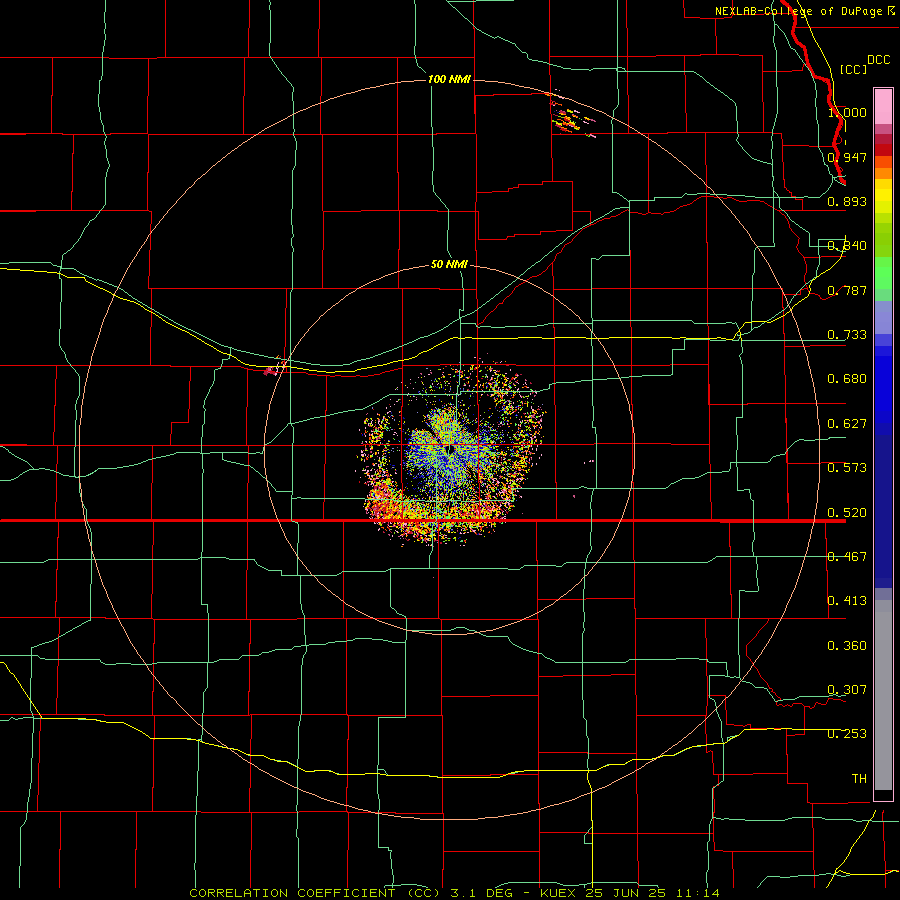900x900 pixels.
Task: Click the 0.307 scale value
Action: [x=847, y=689]
